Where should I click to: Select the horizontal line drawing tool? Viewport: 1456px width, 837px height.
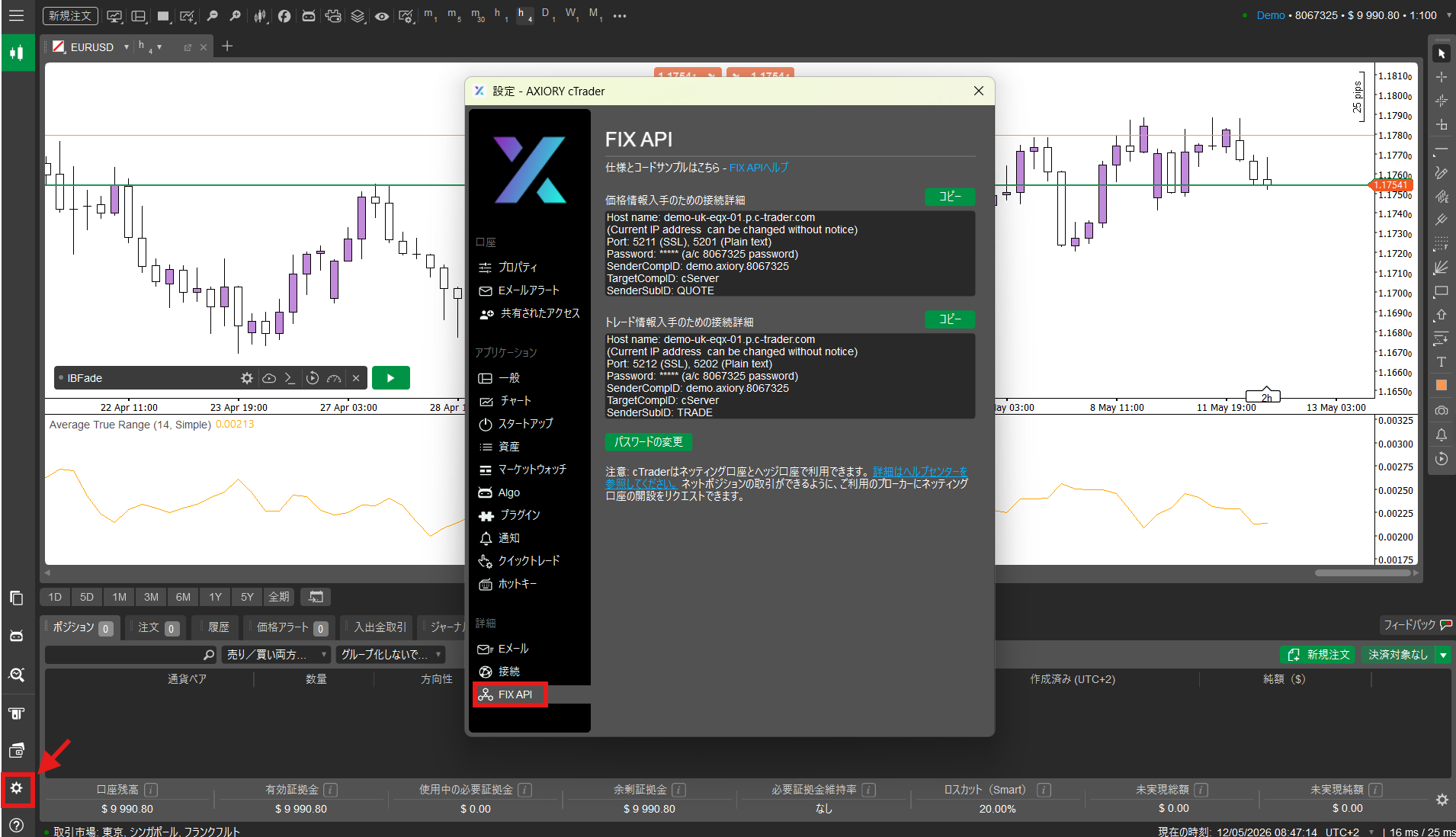pos(1442,149)
